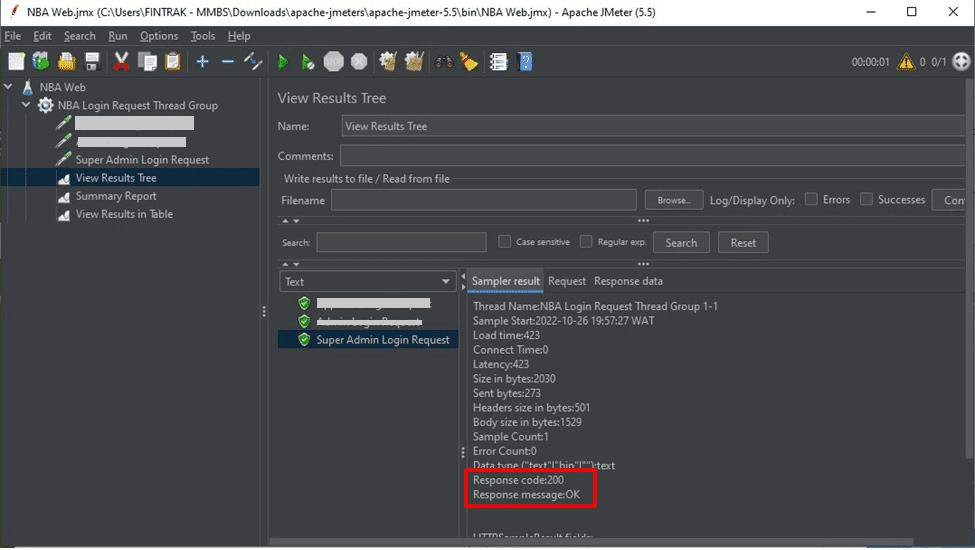Click into the Filename input field
The height and width of the screenshot is (550, 975).
pyautogui.click(x=483, y=200)
